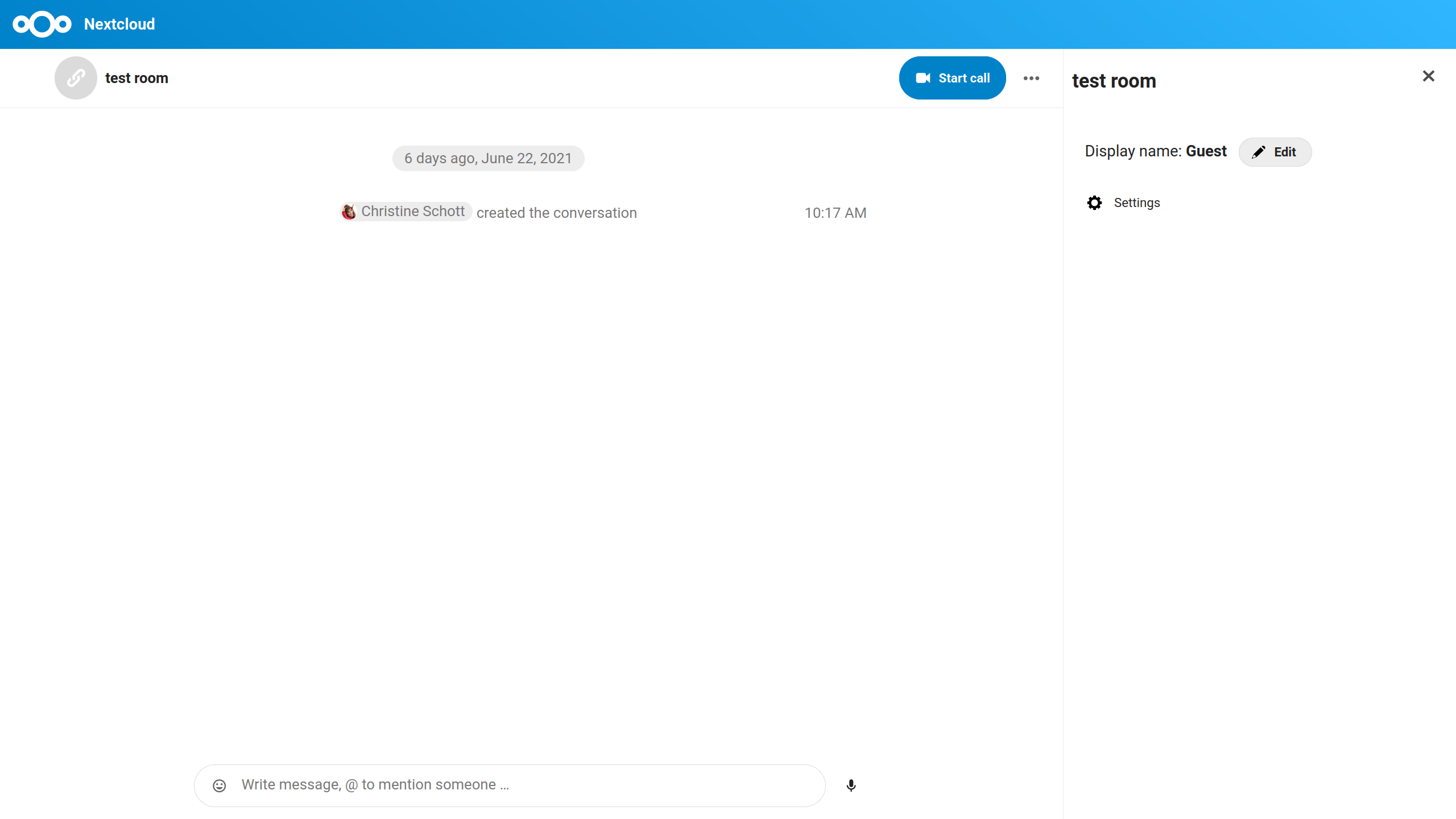The image size is (1456, 819).
Task: Click the pencil icon beside Edit
Action: click(x=1259, y=152)
